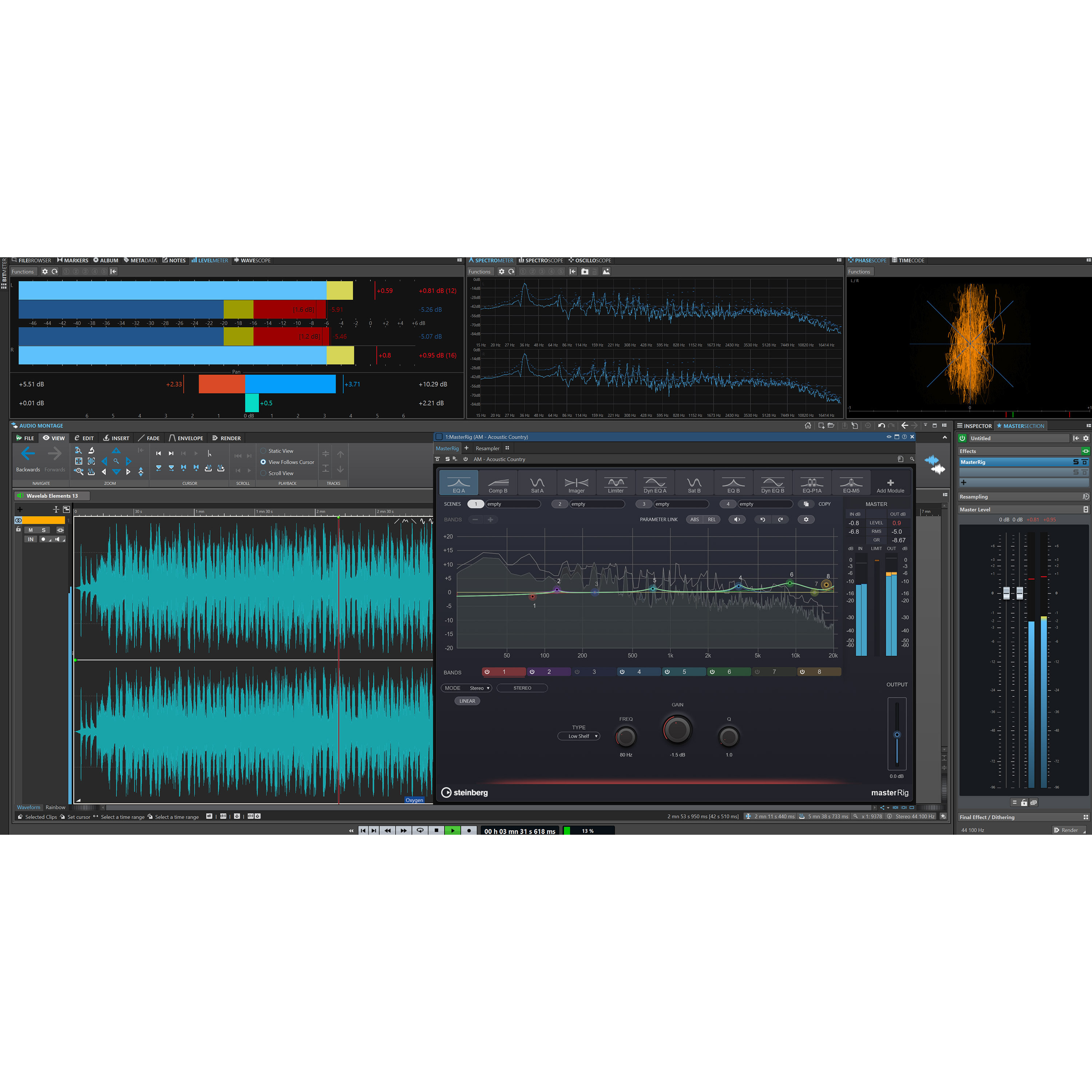This screenshot has height=1092, width=1092.
Task: Select the Limiter module in MasterRig
Action: tap(616, 484)
